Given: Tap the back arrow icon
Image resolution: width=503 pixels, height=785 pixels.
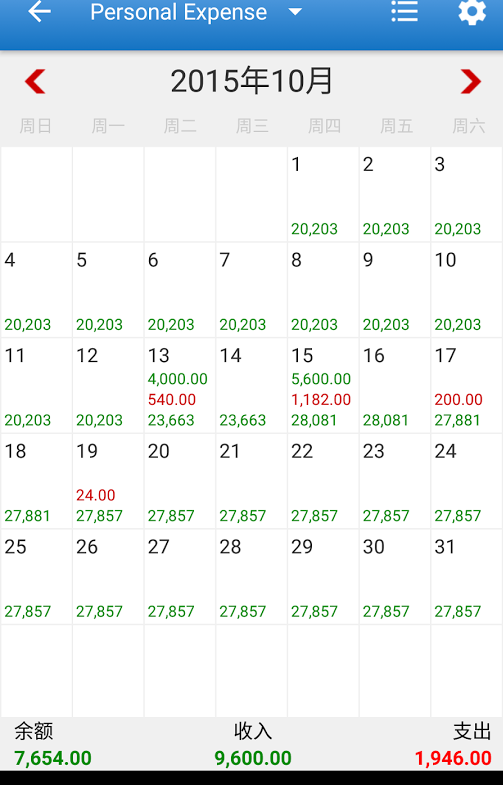Looking at the screenshot, I should [x=39, y=12].
